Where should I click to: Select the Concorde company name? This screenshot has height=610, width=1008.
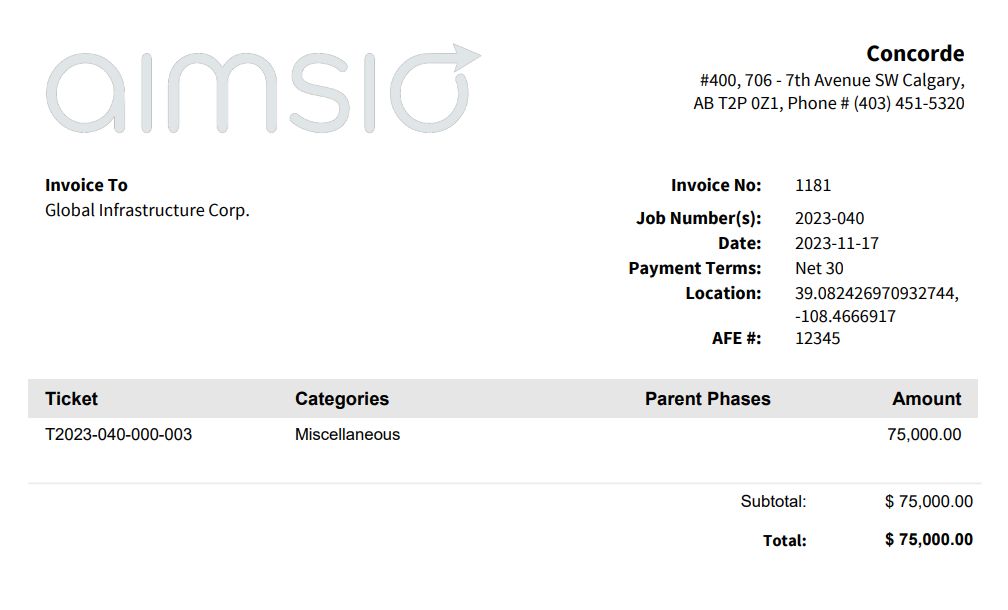click(915, 53)
